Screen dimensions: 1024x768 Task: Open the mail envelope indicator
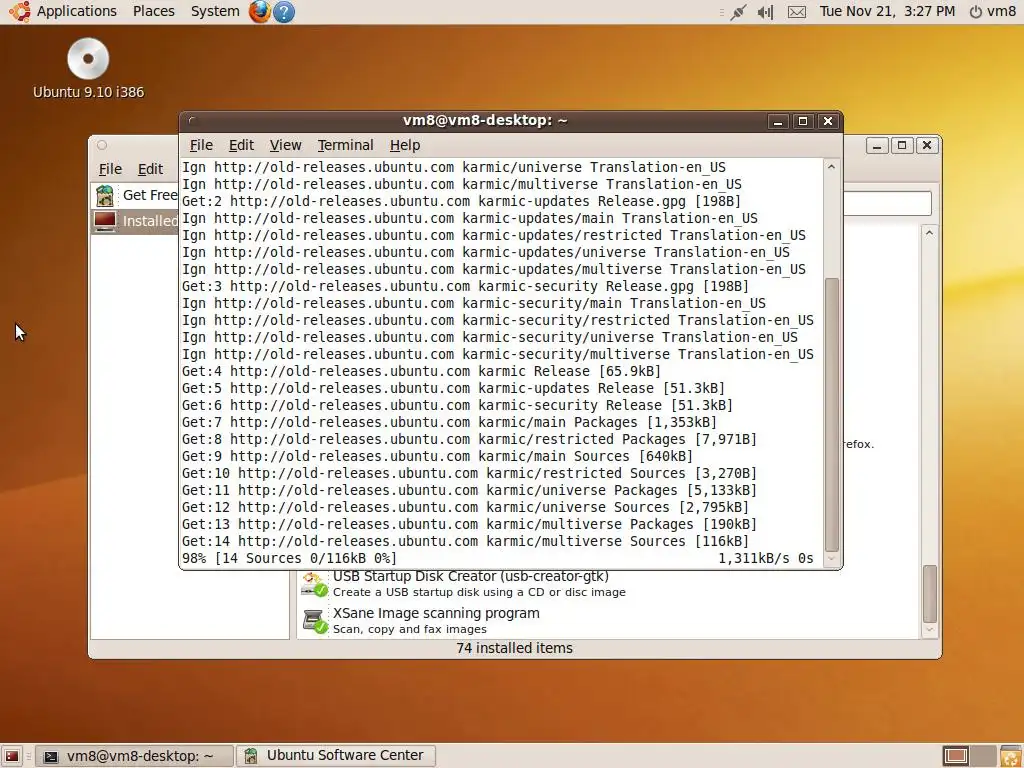[x=797, y=12]
